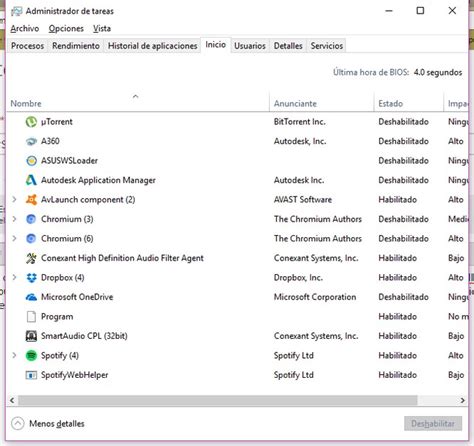Minimize the Administrador de tareas window
This screenshot has height=446, width=474.
coord(389,11)
